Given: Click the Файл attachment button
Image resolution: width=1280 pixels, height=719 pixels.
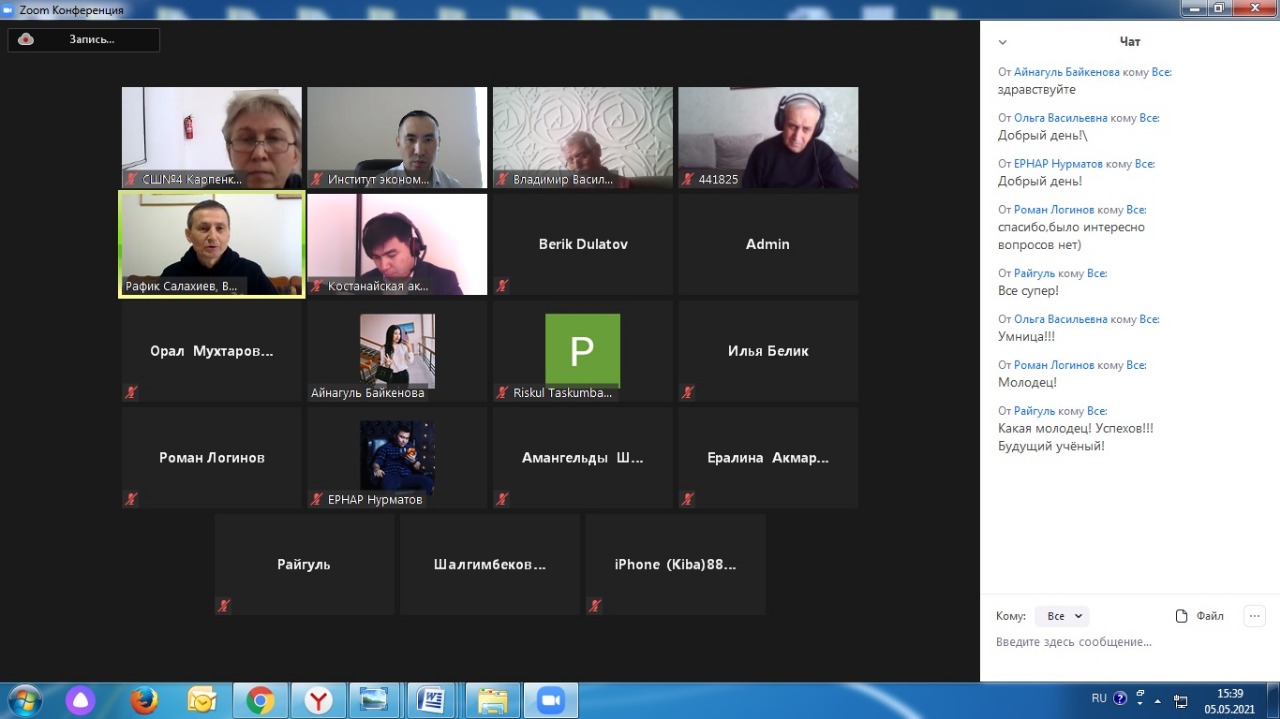Looking at the screenshot, I should (x=1200, y=616).
